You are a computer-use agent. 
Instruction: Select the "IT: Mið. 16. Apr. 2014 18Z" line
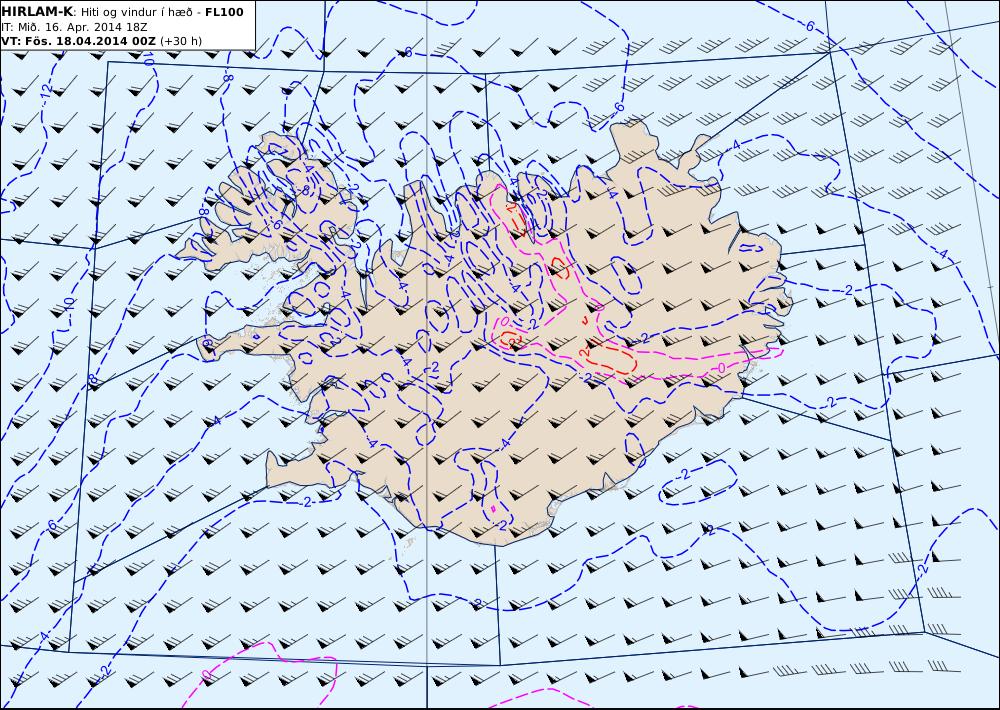click(x=74, y=27)
